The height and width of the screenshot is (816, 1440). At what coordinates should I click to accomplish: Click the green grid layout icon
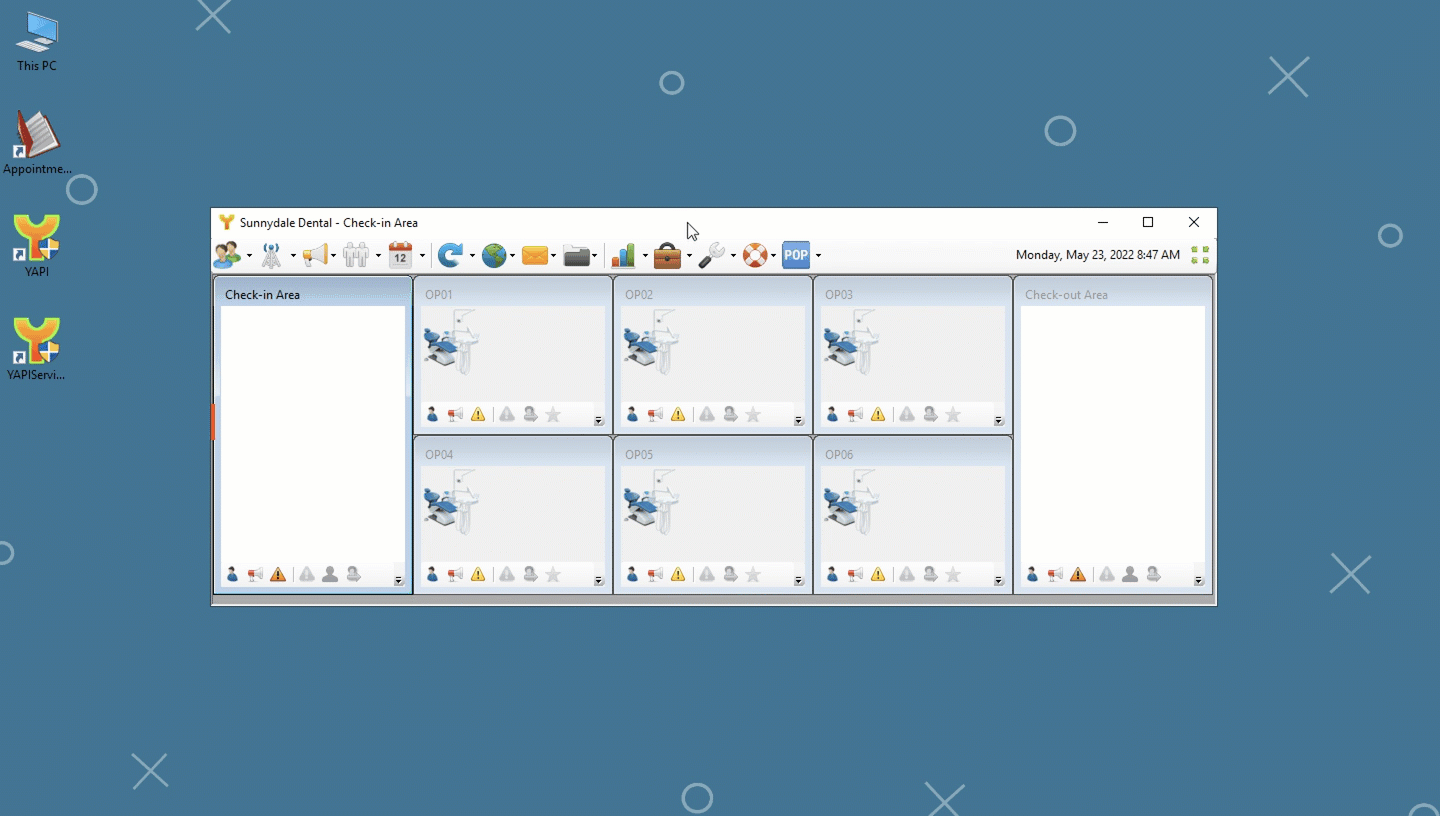pos(1200,255)
